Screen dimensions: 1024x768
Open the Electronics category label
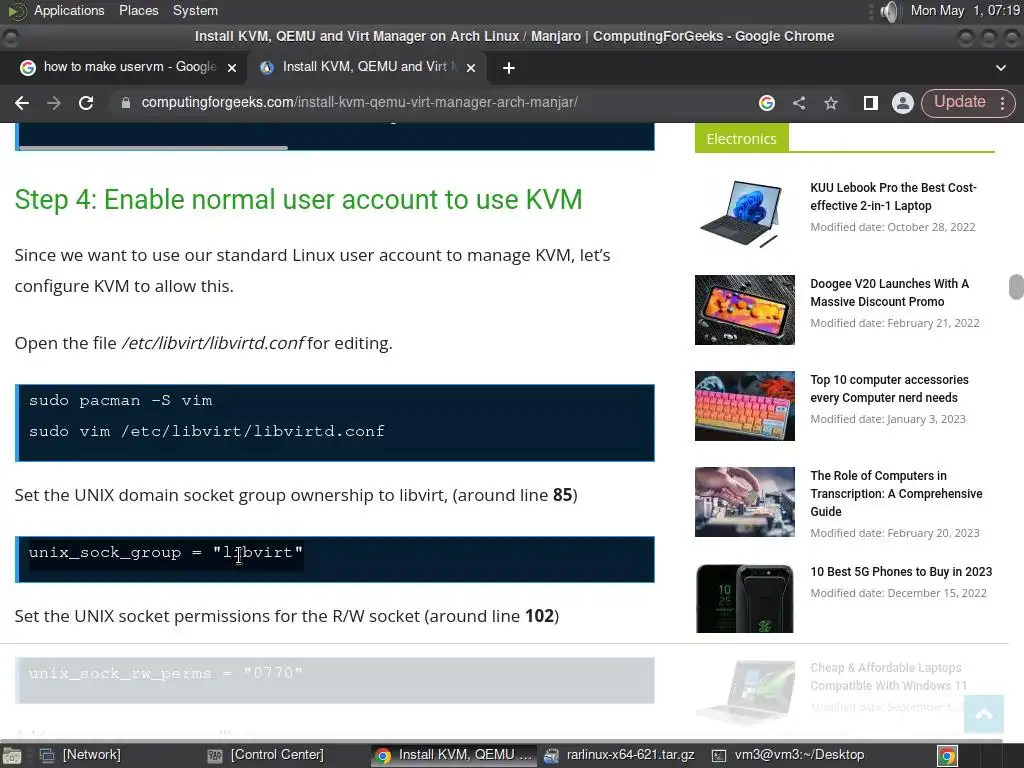(x=741, y=138)
